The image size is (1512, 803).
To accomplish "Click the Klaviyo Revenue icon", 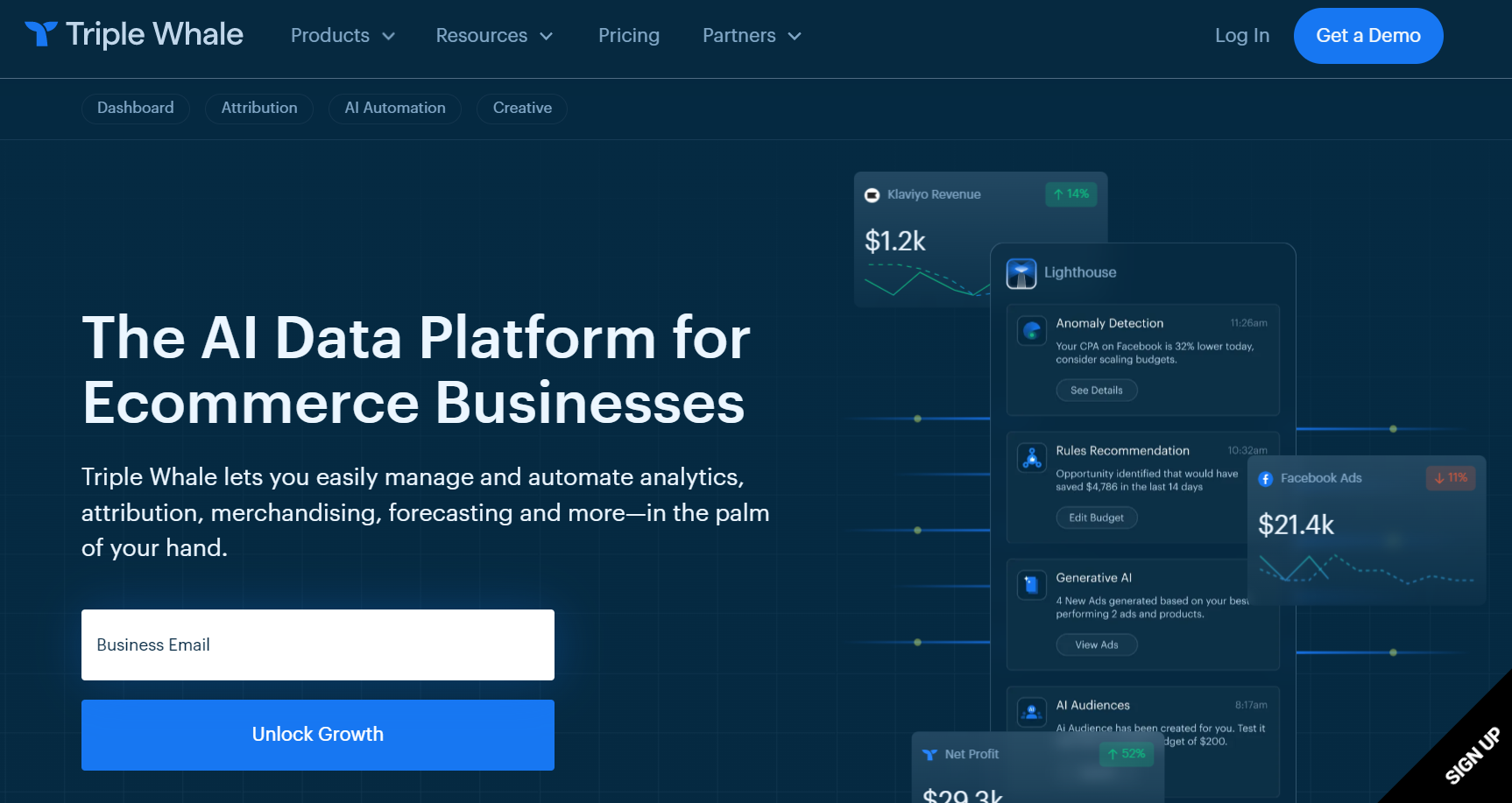I will click(872, 195).
